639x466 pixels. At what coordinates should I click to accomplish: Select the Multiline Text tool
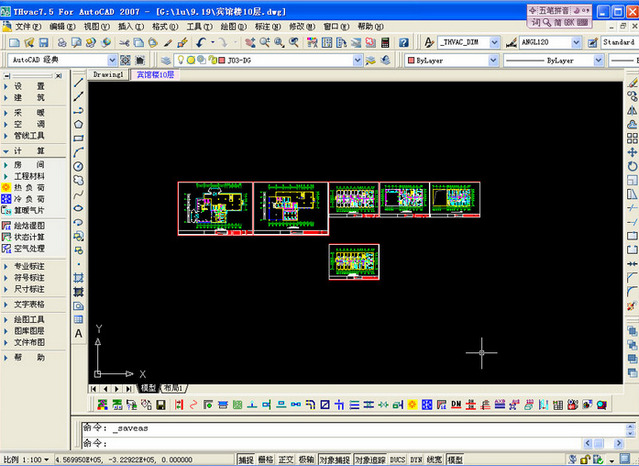click(x=78, y=333)
